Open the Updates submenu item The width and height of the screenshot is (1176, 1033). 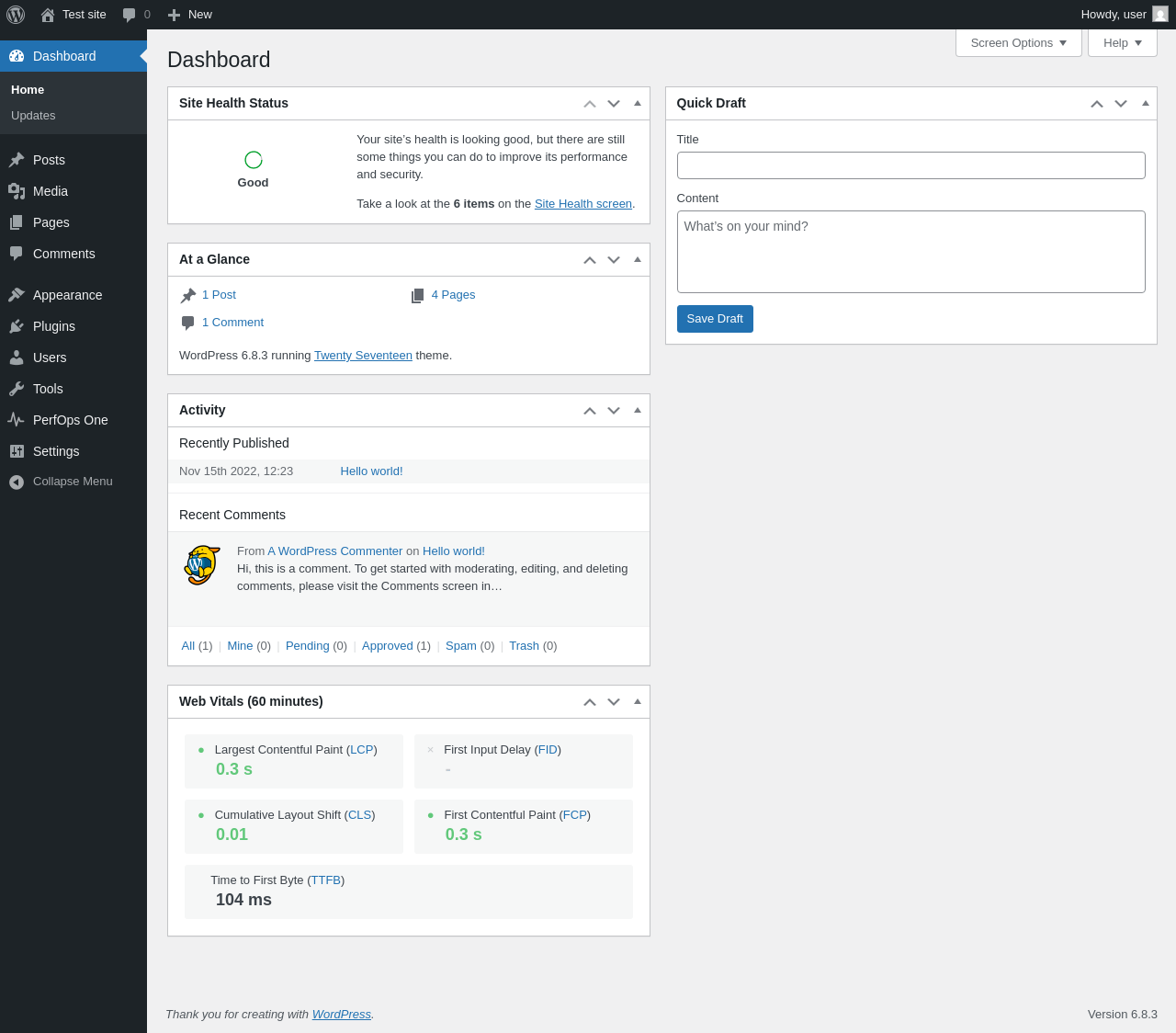pyautogui.click(x=33, y=116)
